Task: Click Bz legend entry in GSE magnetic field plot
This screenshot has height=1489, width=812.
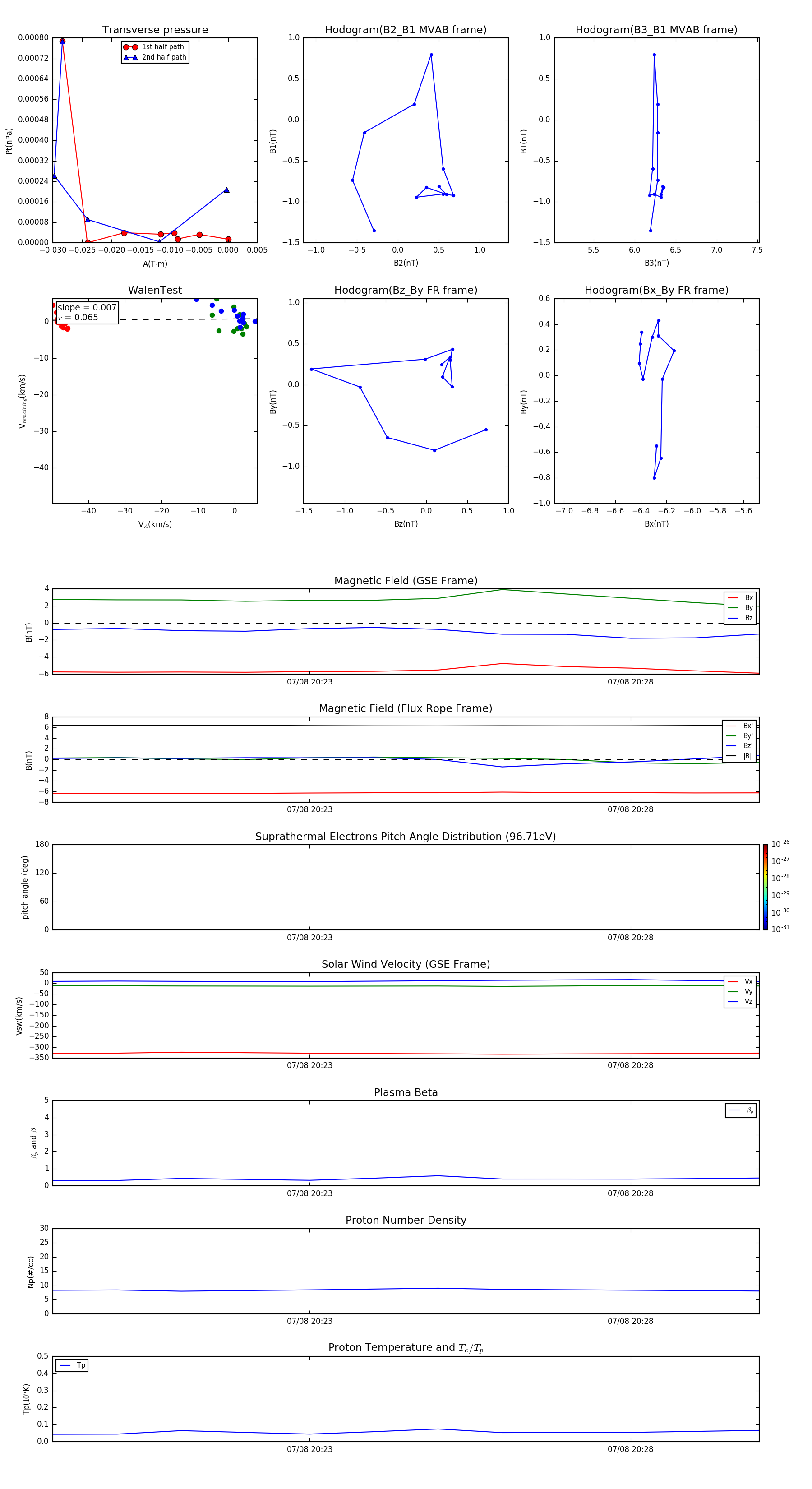Action: [740, 618]
